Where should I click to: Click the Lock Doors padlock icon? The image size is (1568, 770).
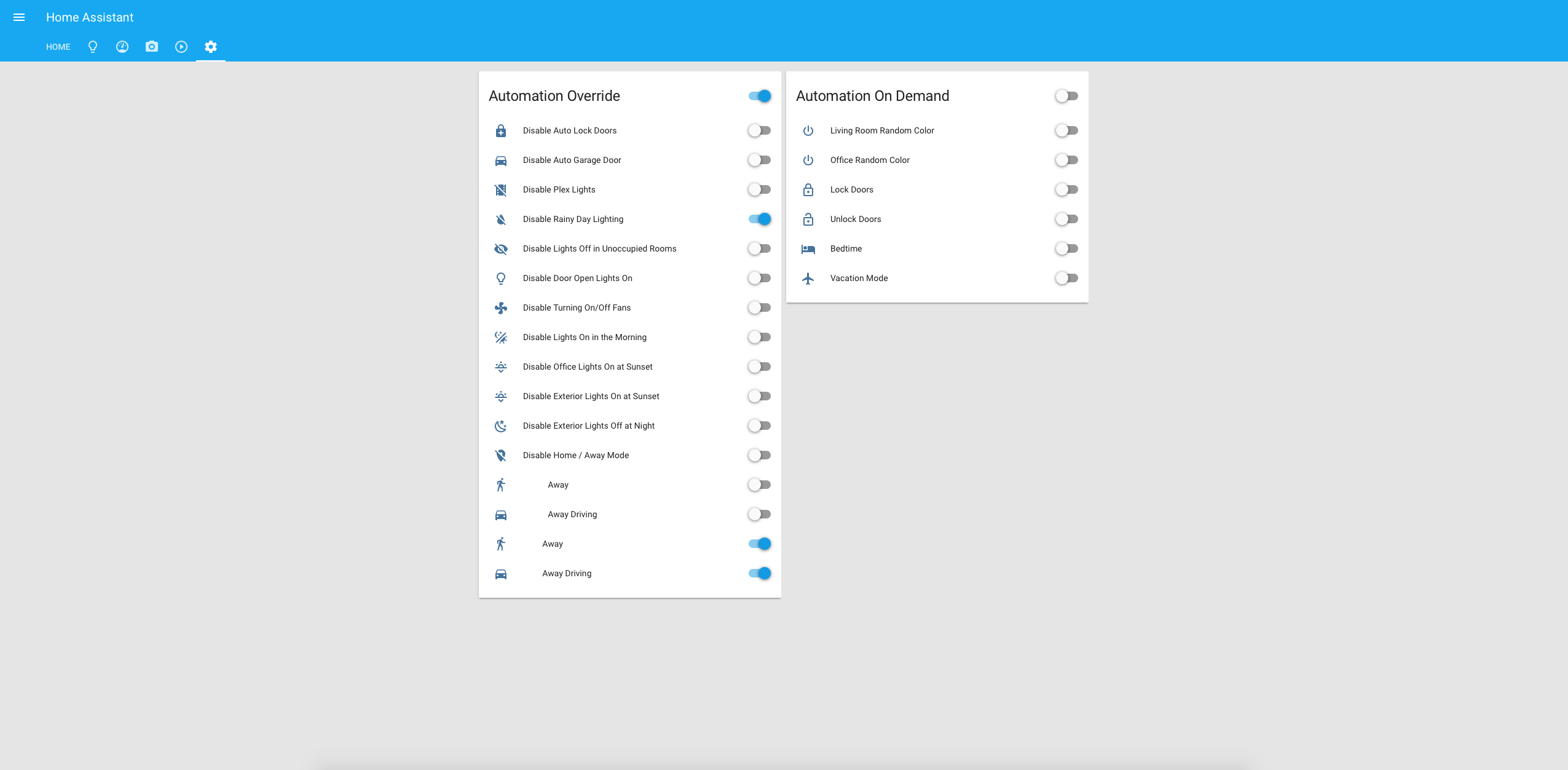pos(808,189)
